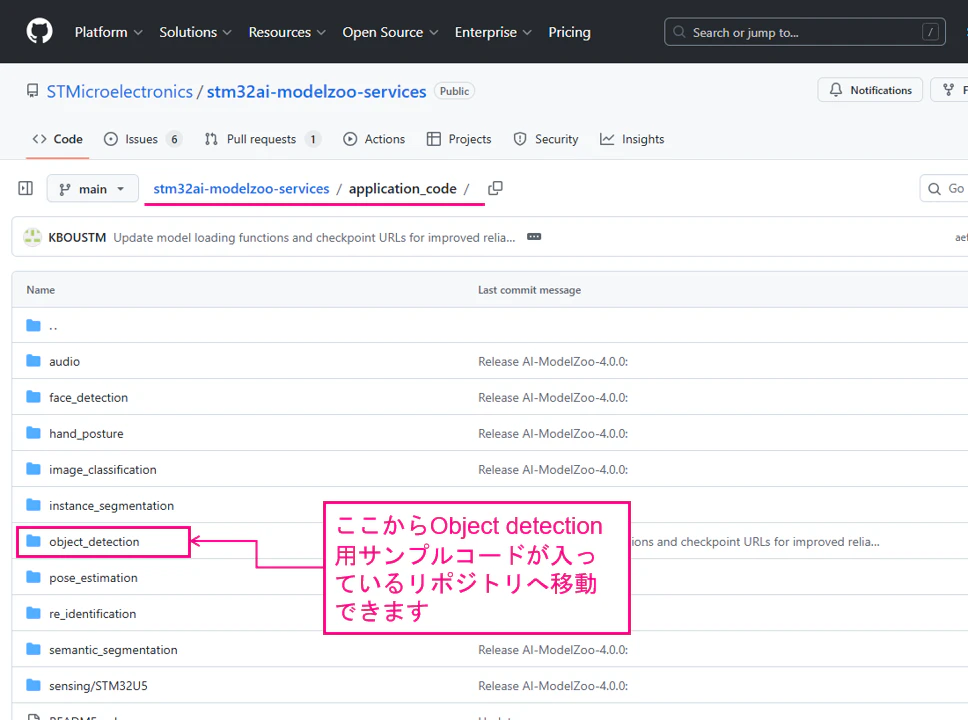
Task: Open the Pull requests tab
Action: coord(263,139)
